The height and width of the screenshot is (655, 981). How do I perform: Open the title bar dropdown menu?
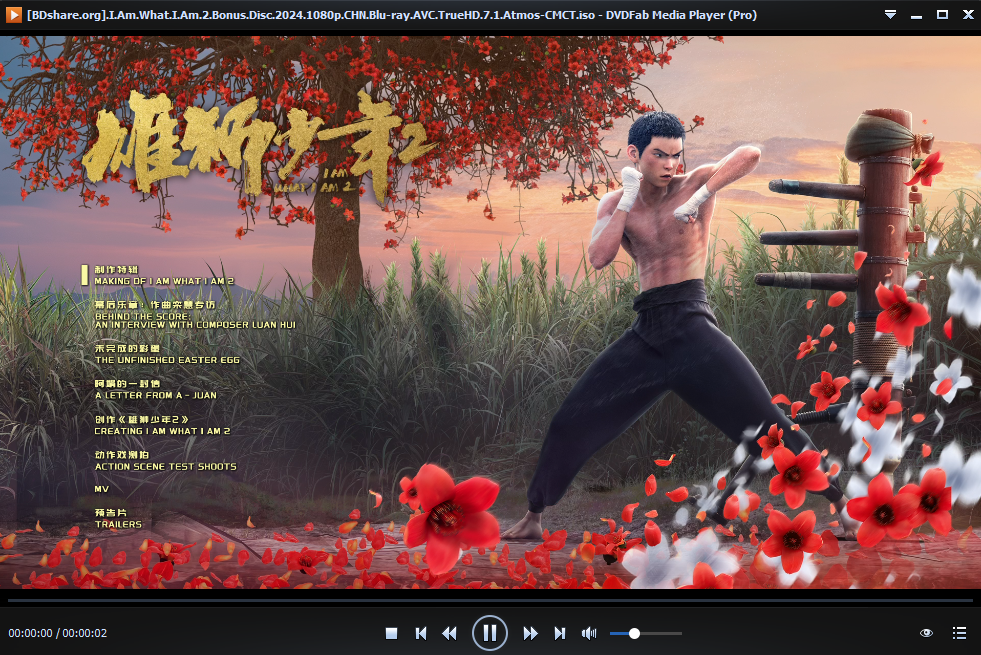(890, 15)
